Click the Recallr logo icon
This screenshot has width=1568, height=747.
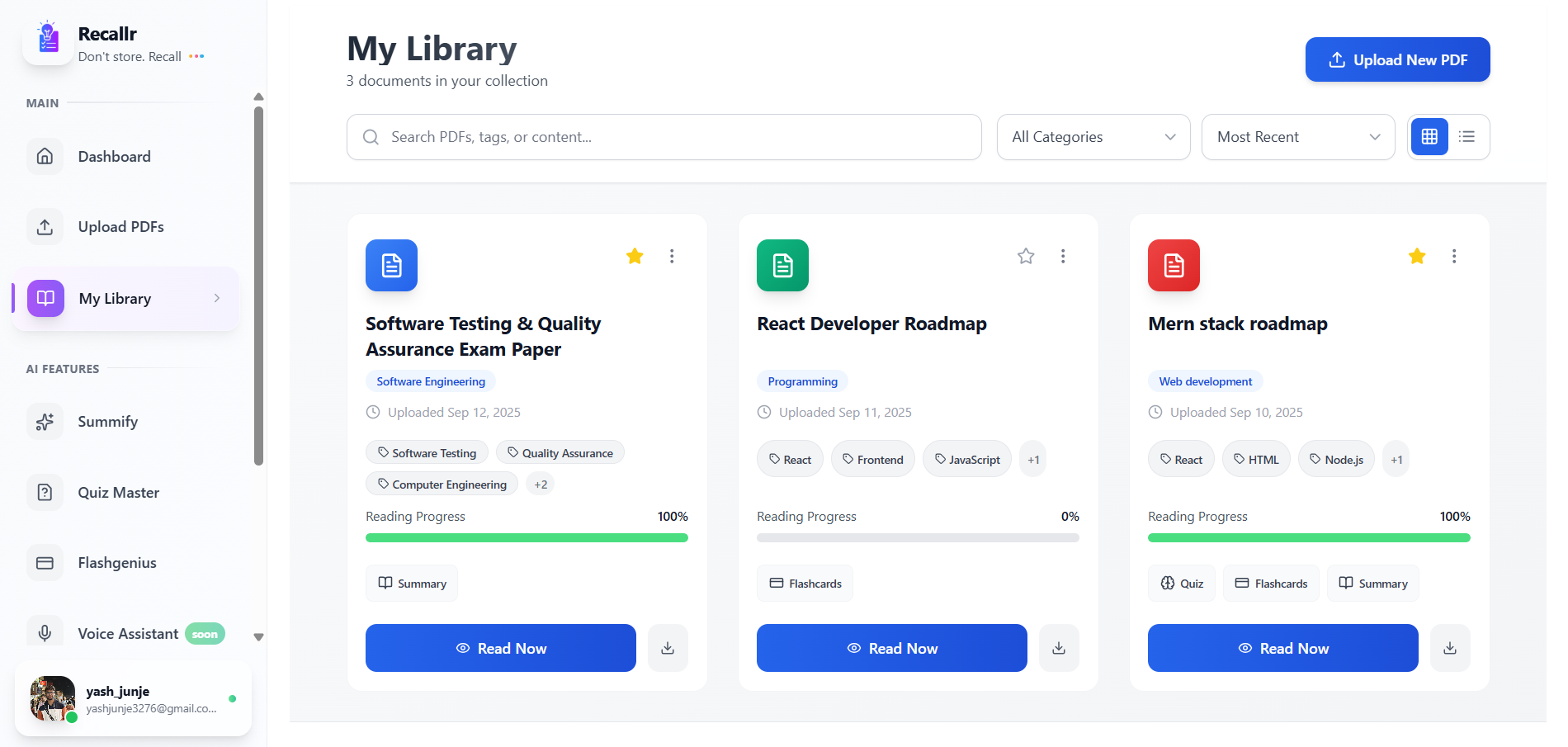click(48, 39)
